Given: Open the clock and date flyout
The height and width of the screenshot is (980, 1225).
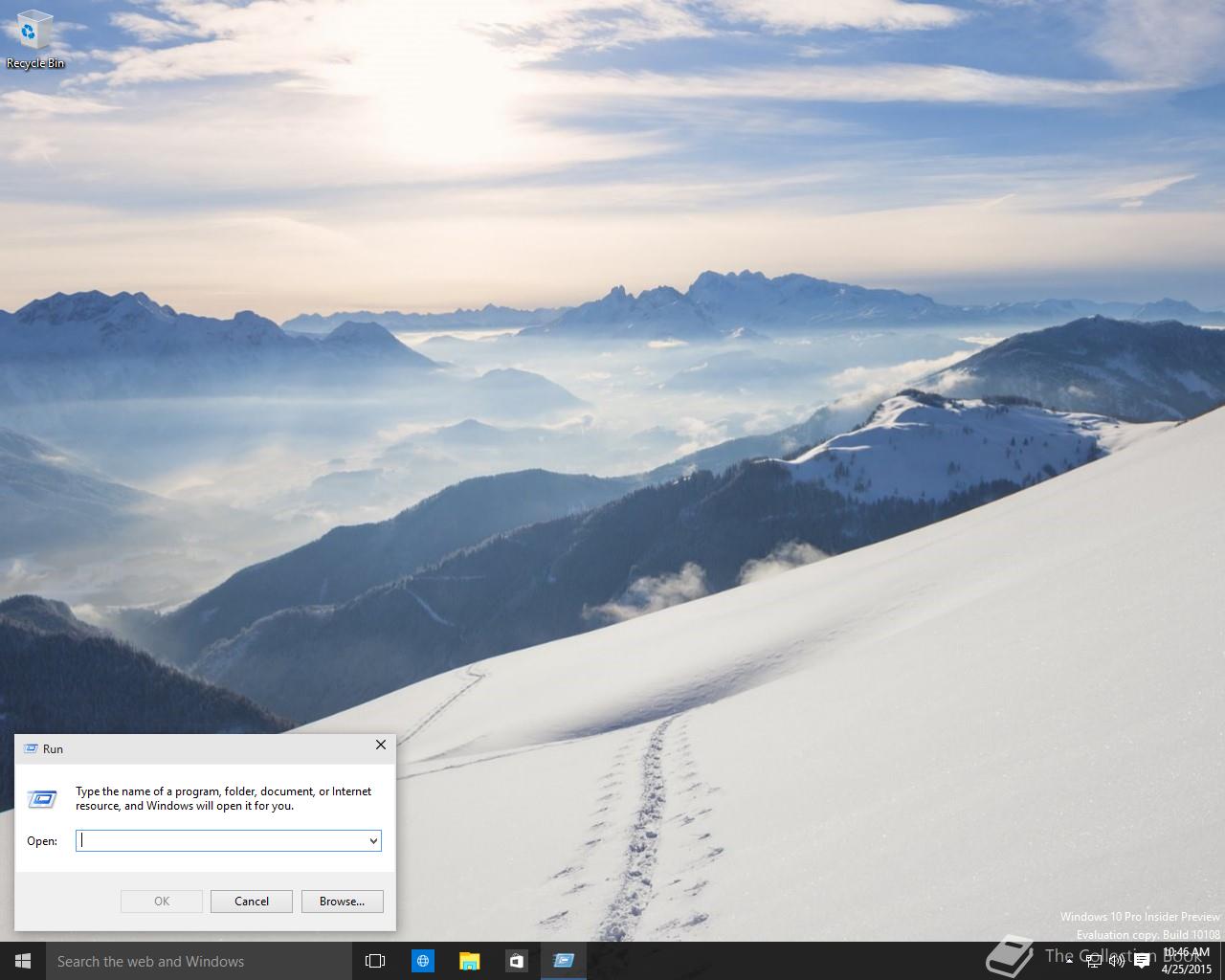Looking at the screenshot, I should tap(1187, 961).
